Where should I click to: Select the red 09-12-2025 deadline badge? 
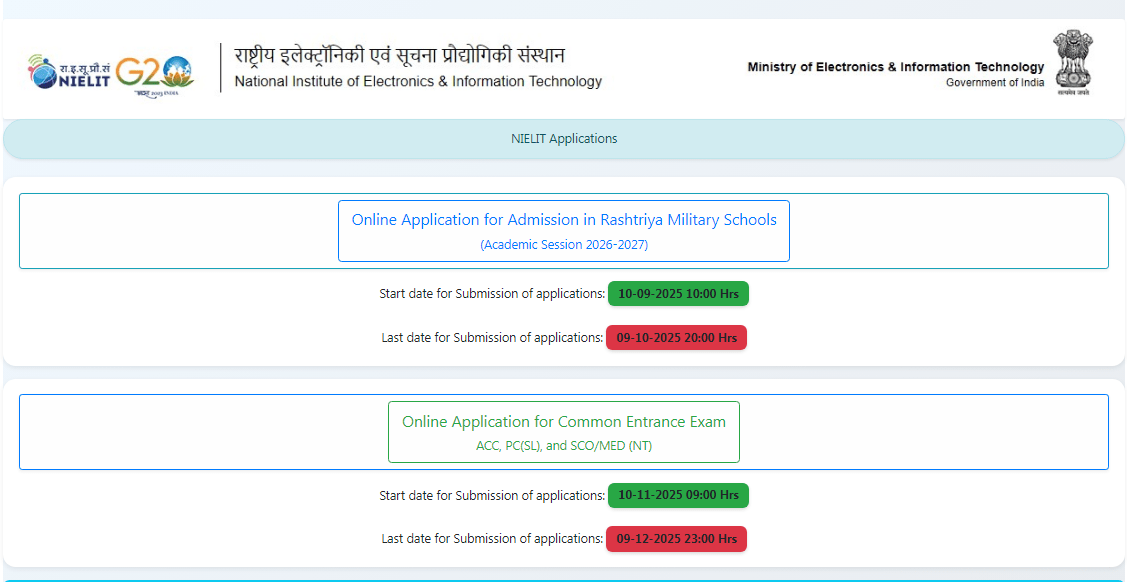point(676,539)
